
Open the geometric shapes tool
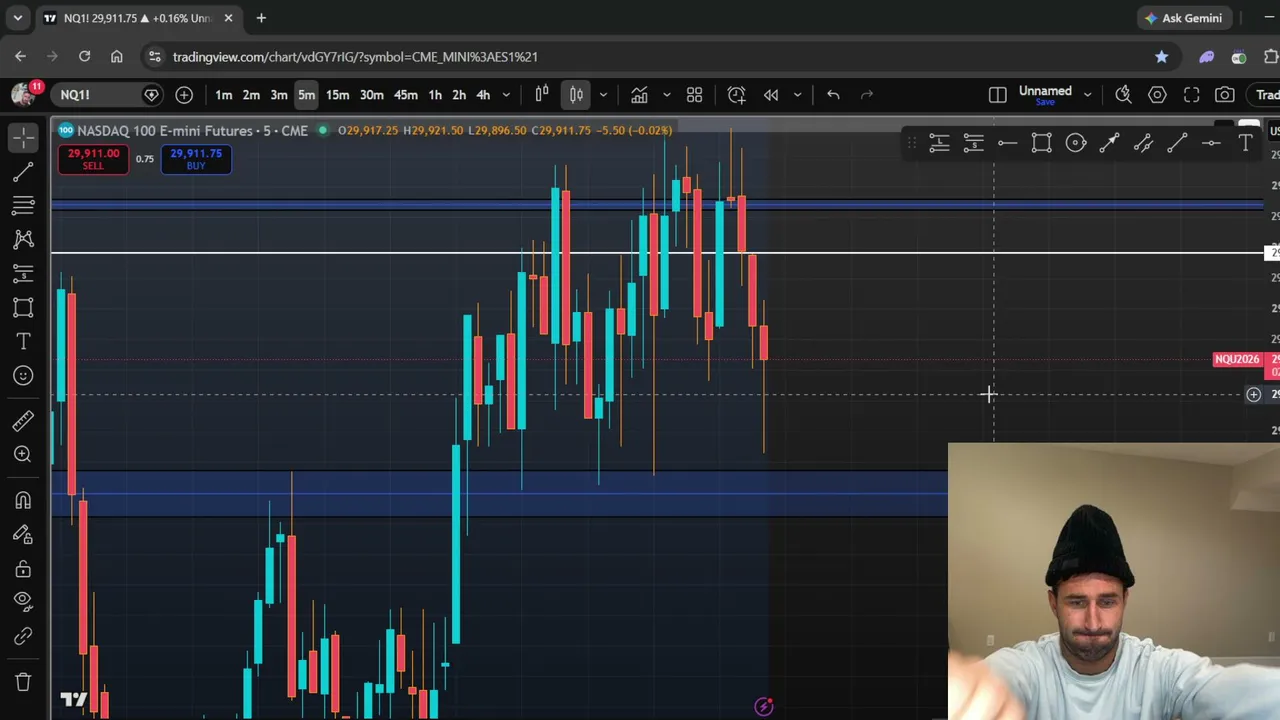pos(23,307)
